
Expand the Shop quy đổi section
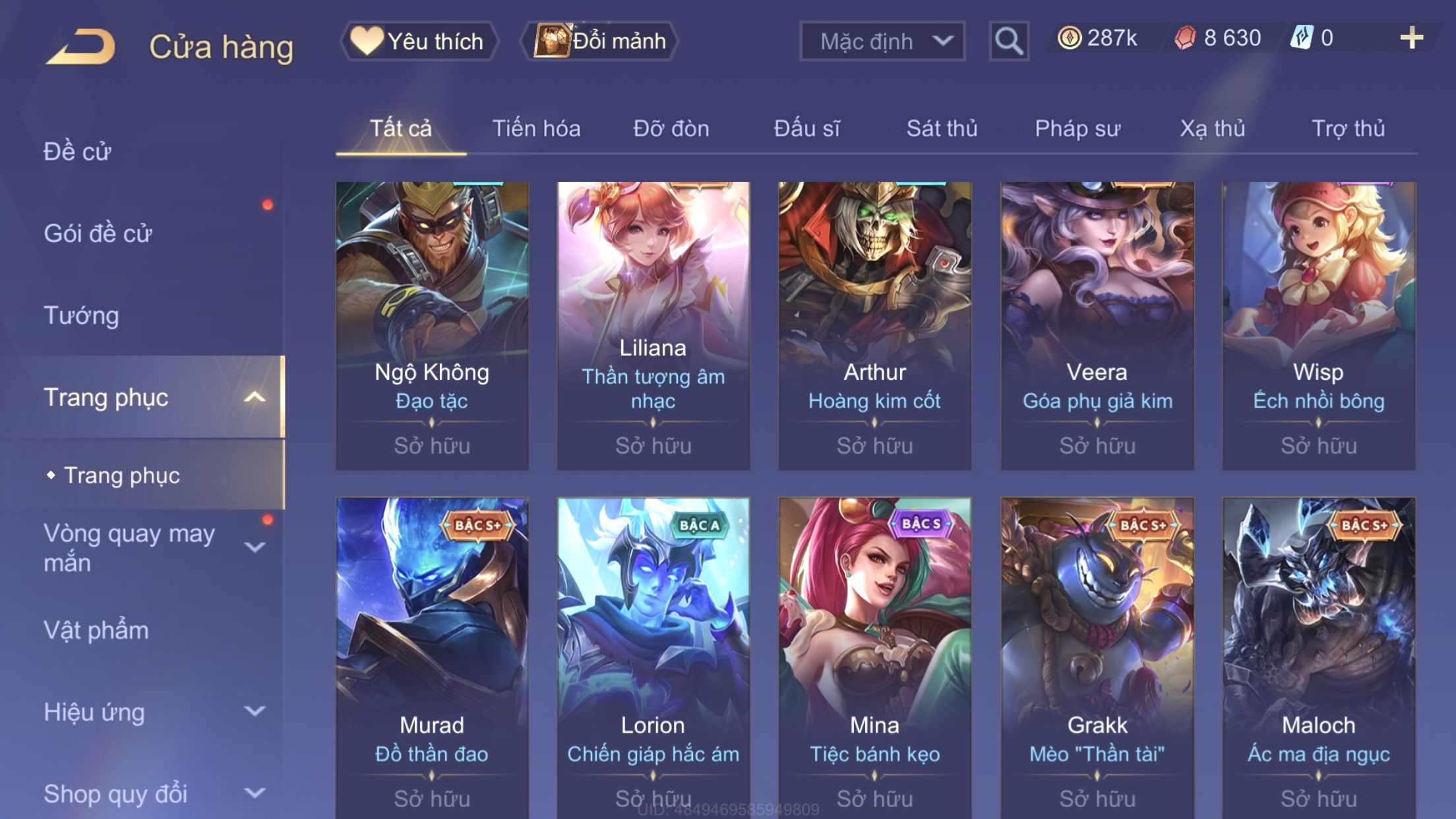click(255, 793)
